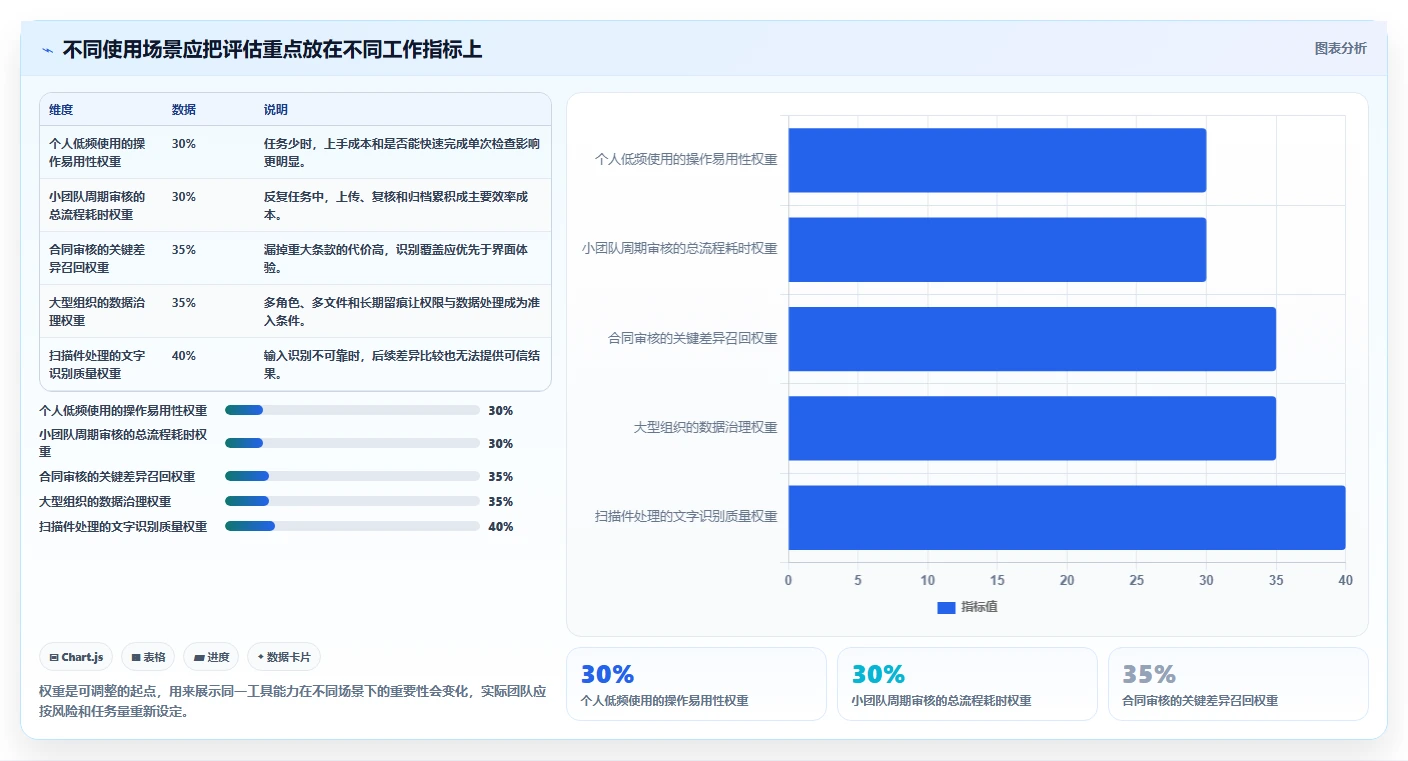The image size is (1408, 761).
Task: Click the 合同审核的关键差异召回权重 progress bar
Action: point(353,476)
